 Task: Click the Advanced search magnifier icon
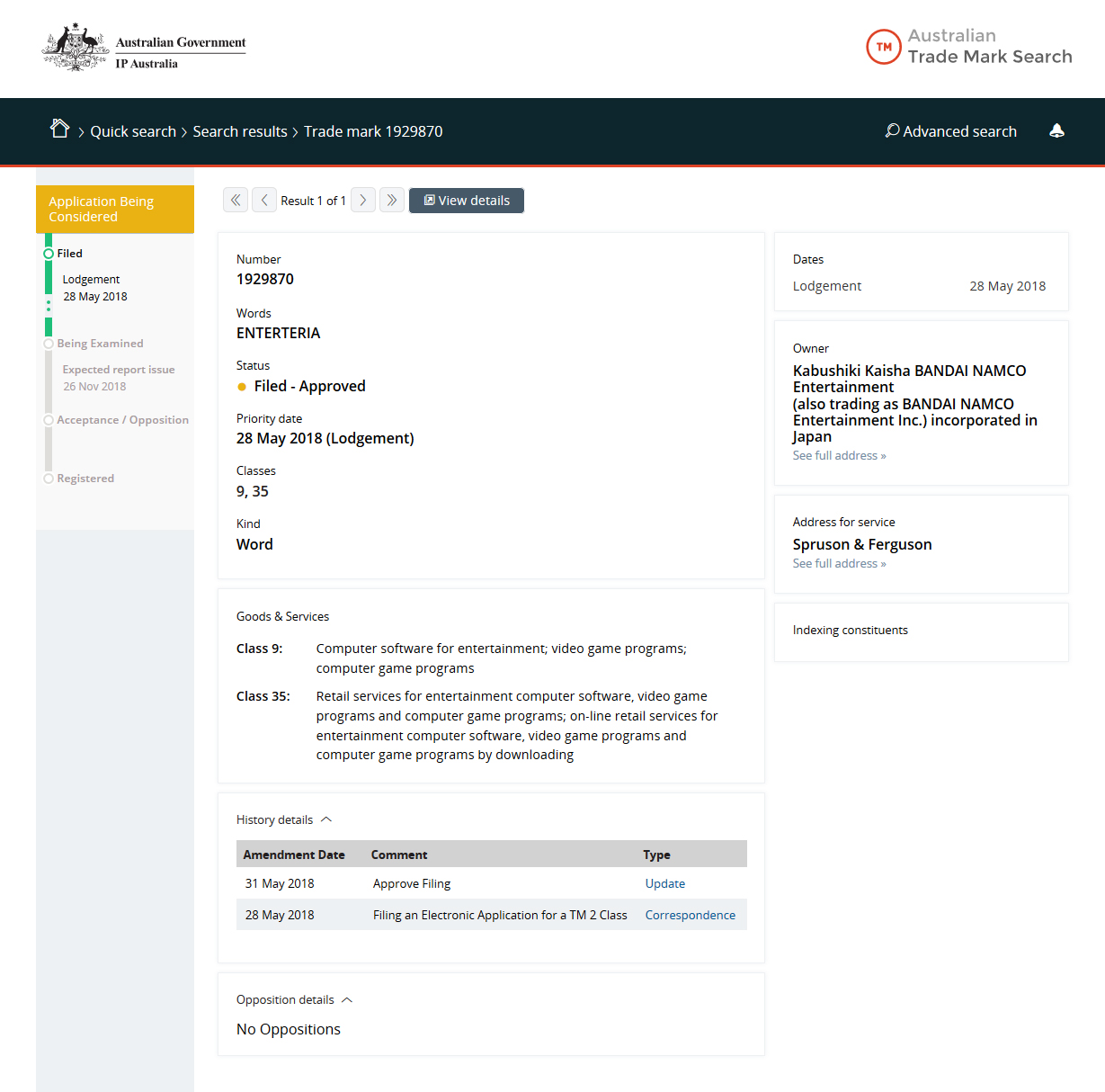tap(892, 131)
